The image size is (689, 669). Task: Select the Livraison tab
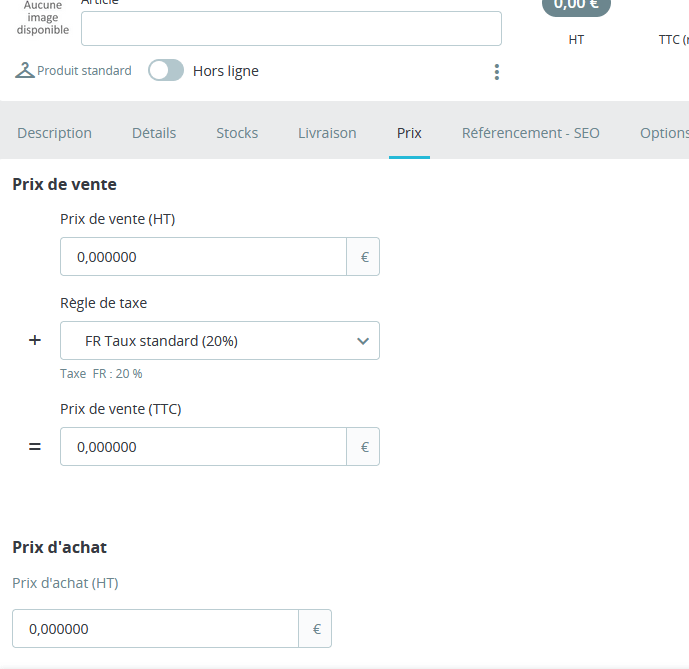(x=327, y=133)
